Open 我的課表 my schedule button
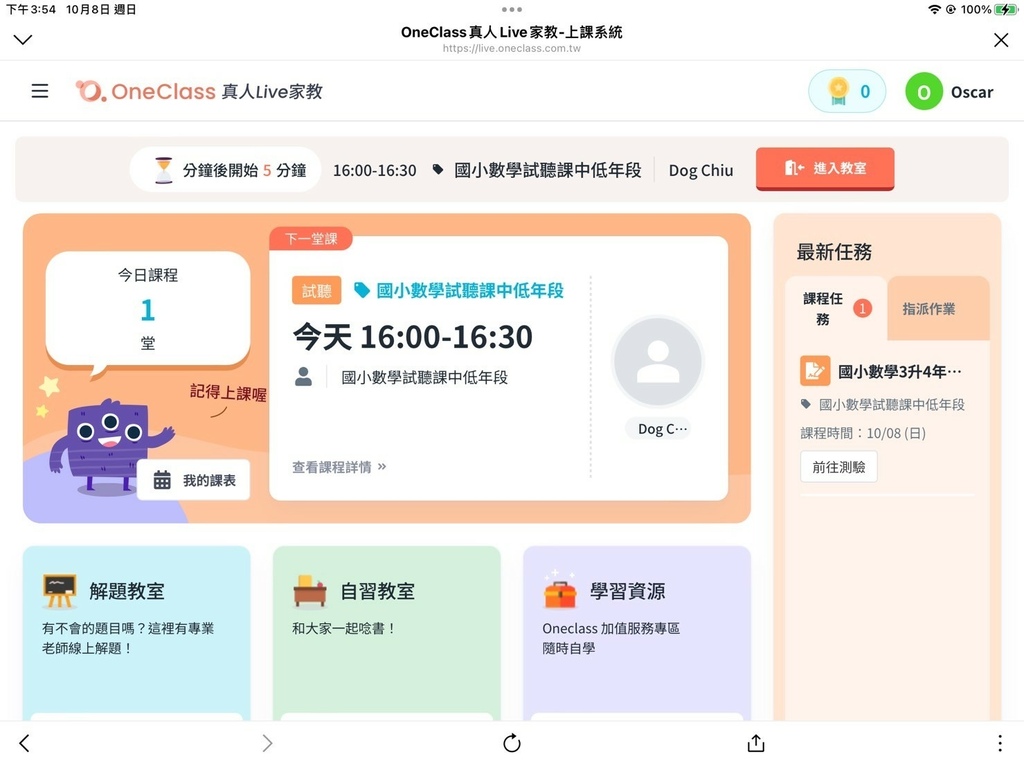This screenshot has width=1024, height=768. coord(193,480)
